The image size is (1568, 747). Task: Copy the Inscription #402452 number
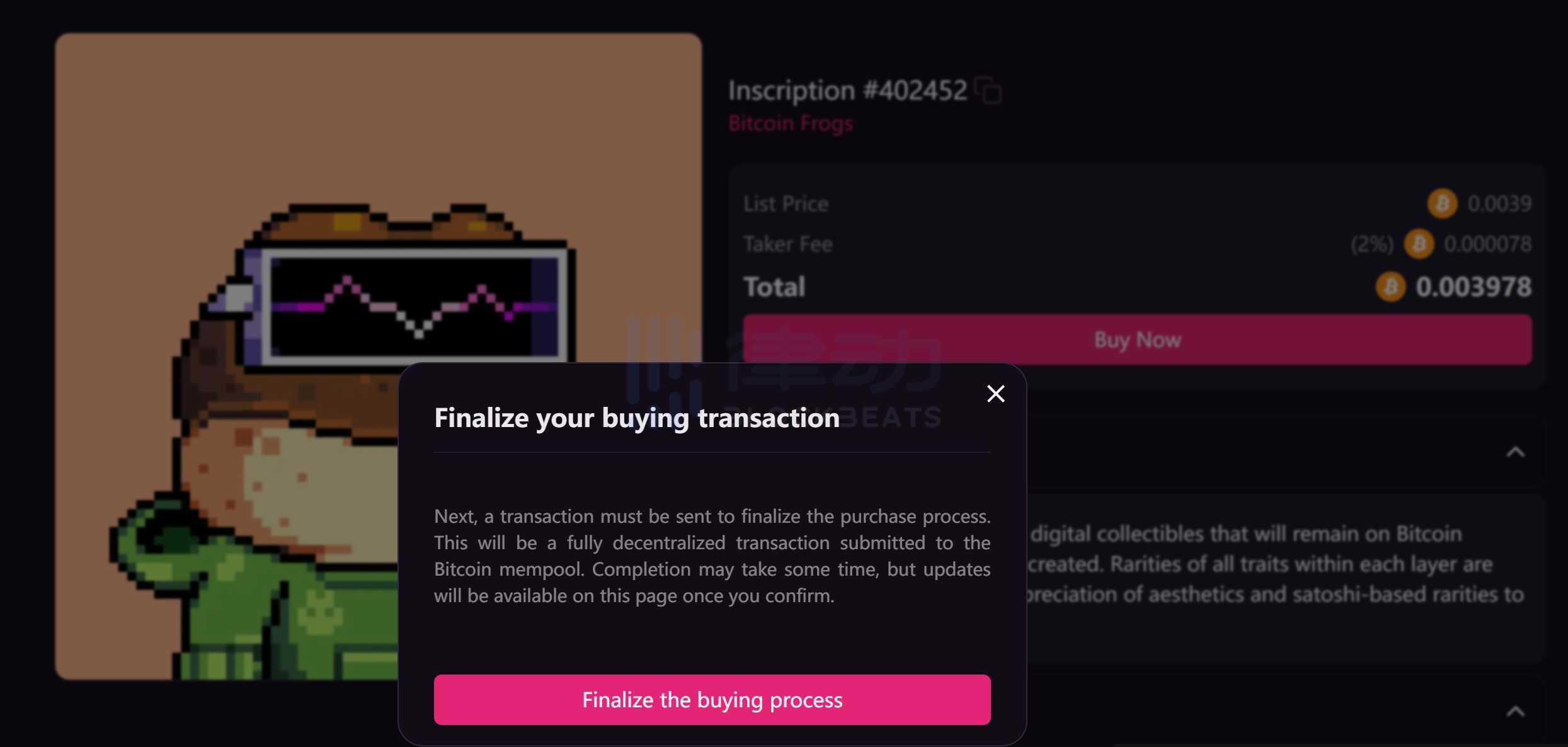tap(988, 90)
